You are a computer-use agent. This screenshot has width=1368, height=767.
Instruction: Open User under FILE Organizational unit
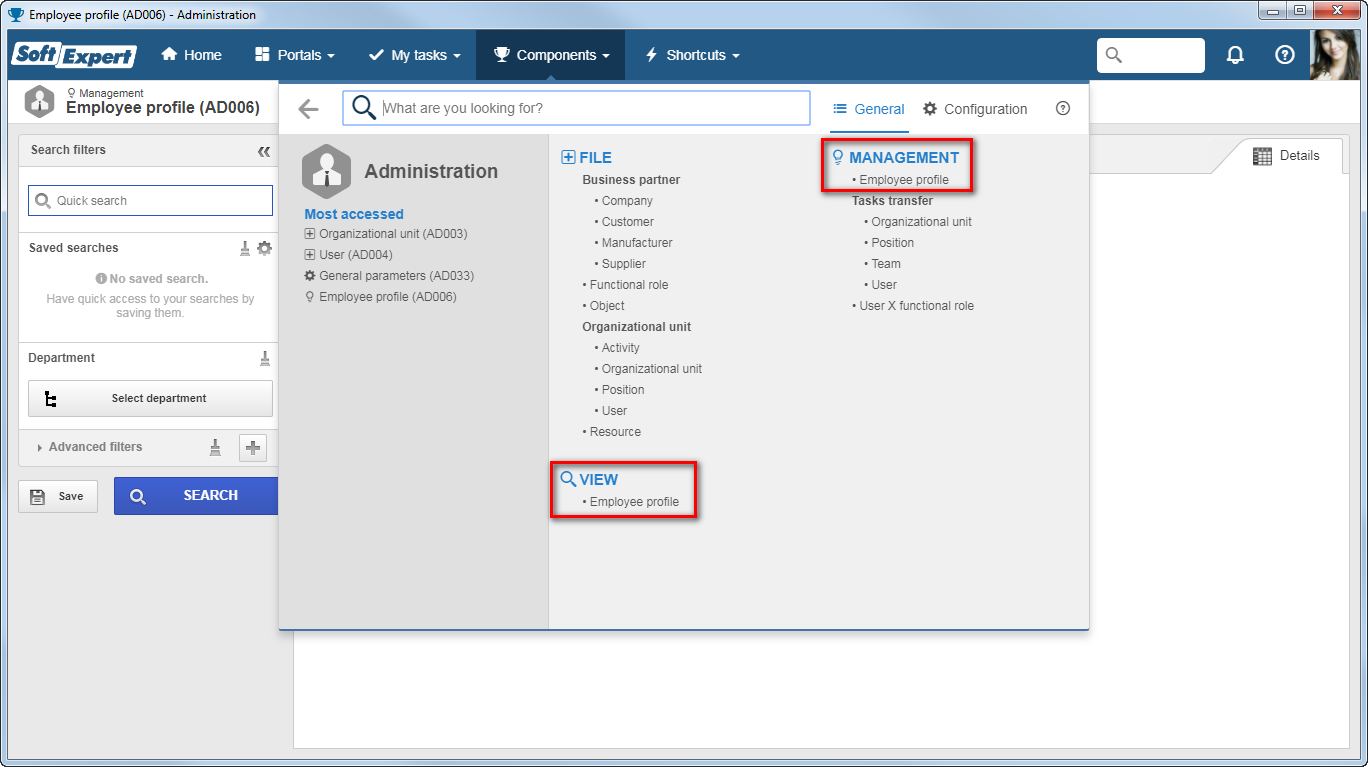(614, 411)
